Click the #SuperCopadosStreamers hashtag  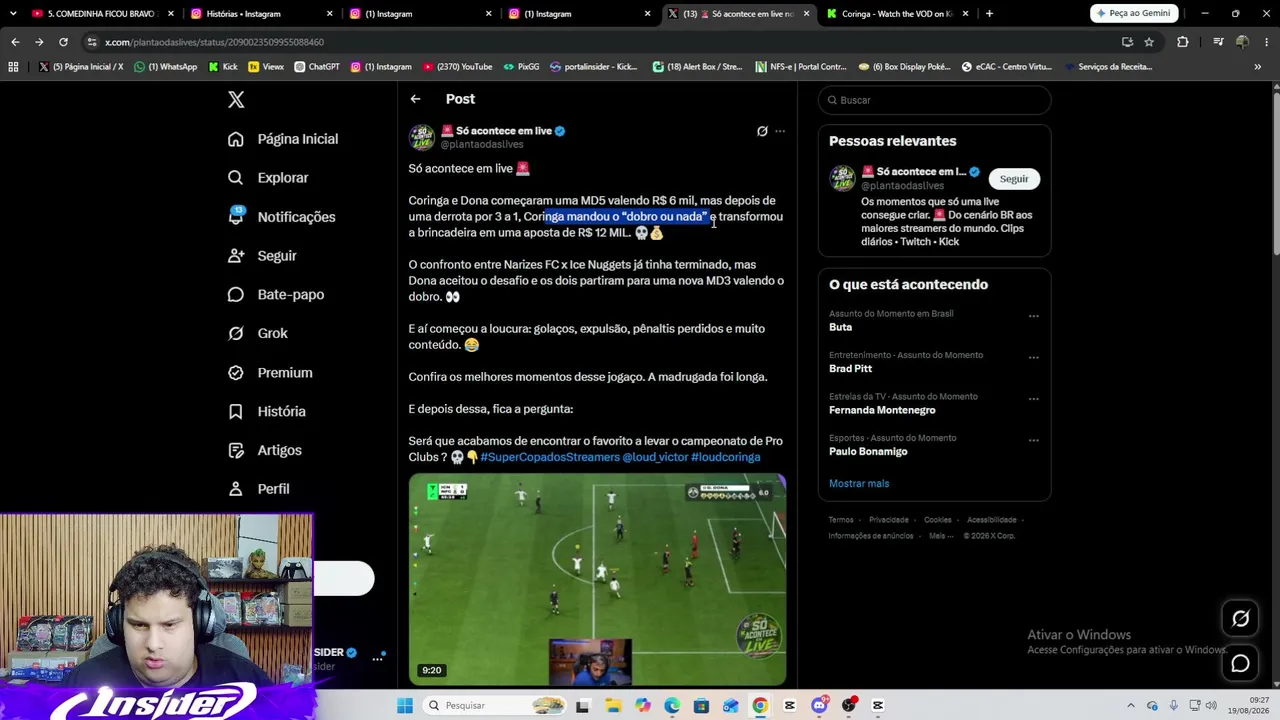550,457
